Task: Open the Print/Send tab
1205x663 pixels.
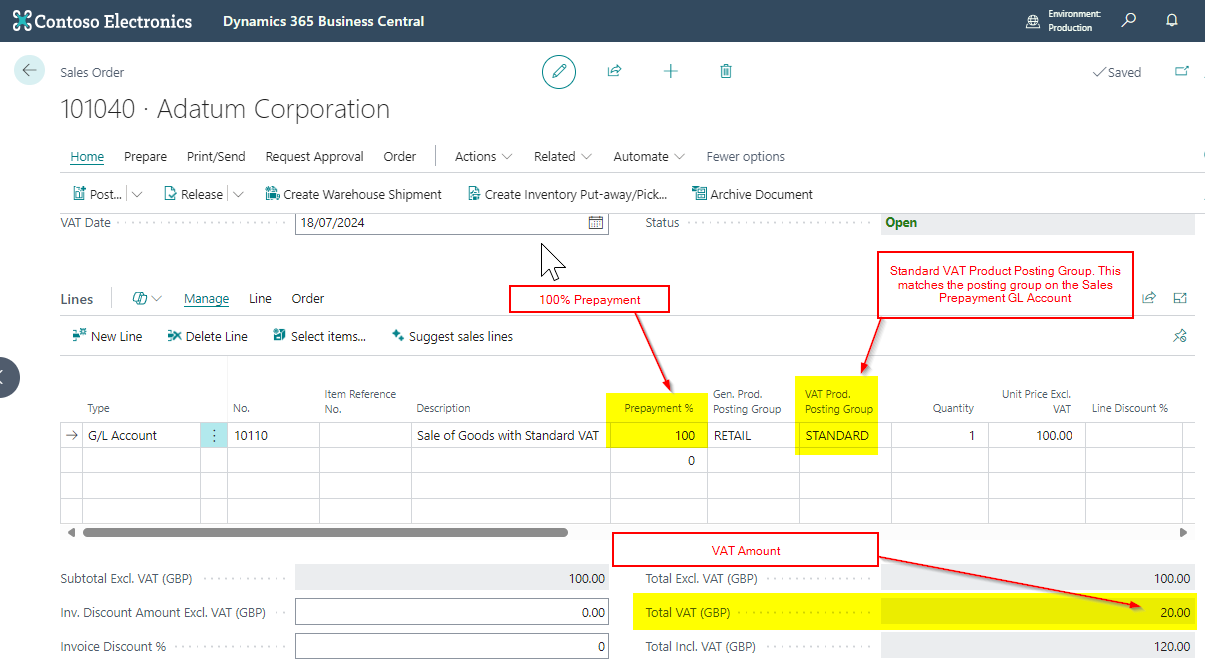Action: (x=216, y=156)
